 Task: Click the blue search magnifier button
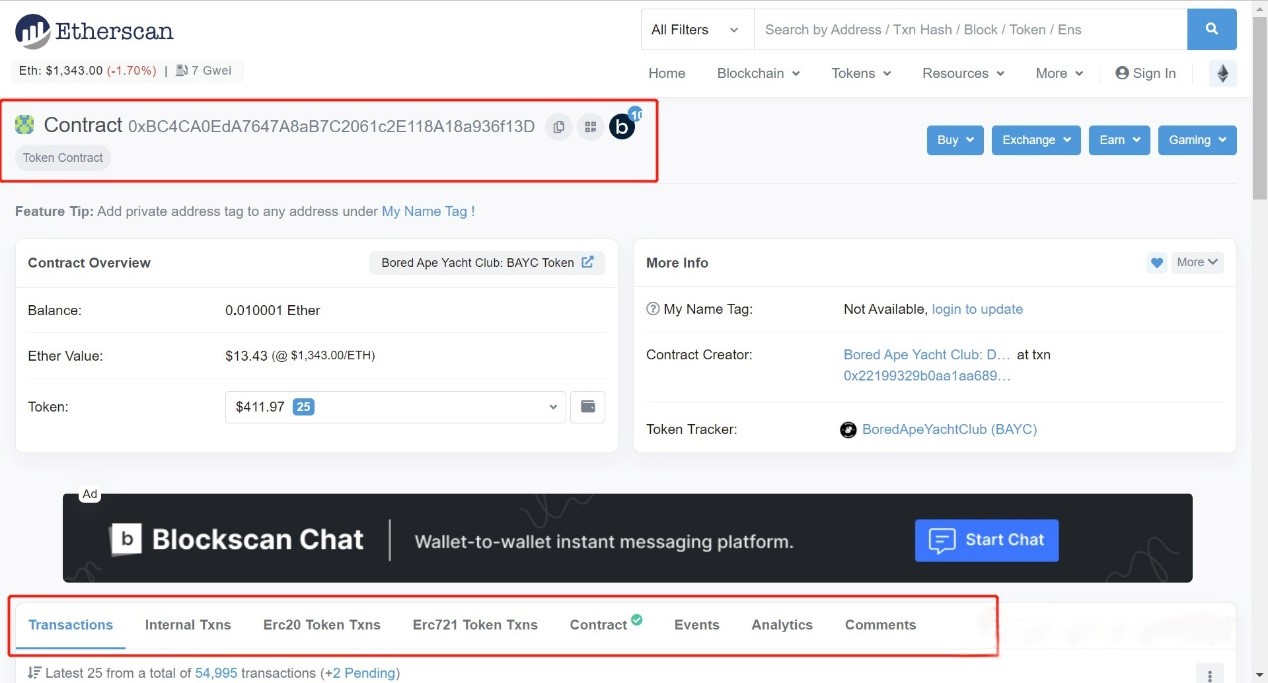coord(1211,30)
